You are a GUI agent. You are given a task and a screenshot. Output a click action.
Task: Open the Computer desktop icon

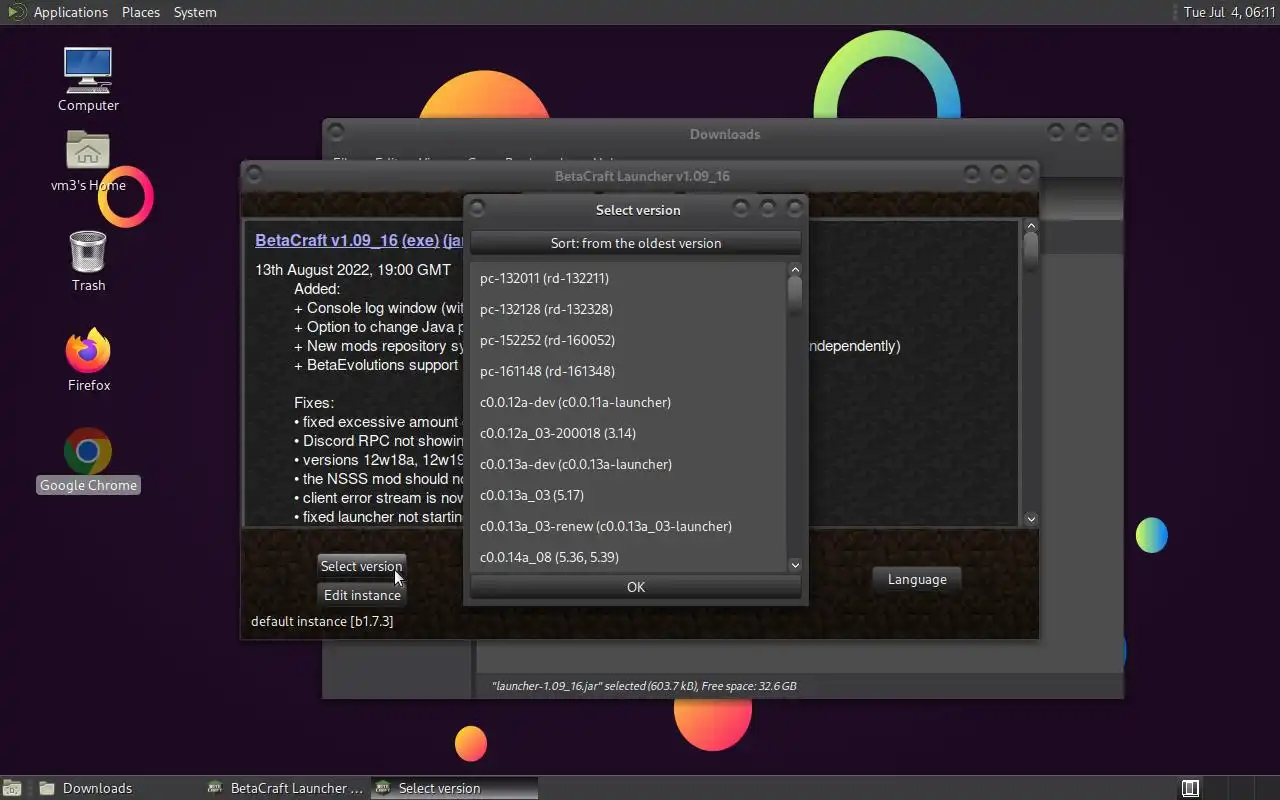88,78
